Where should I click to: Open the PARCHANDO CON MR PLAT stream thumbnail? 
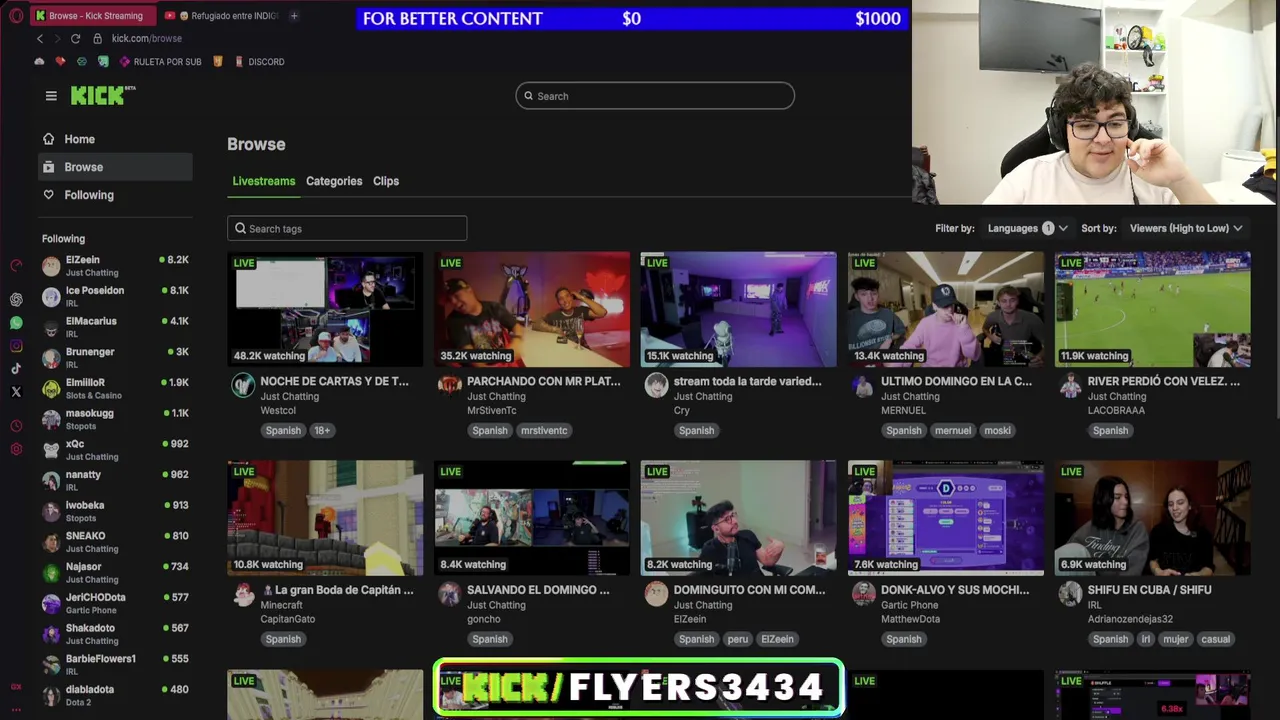tap(532, 309)
